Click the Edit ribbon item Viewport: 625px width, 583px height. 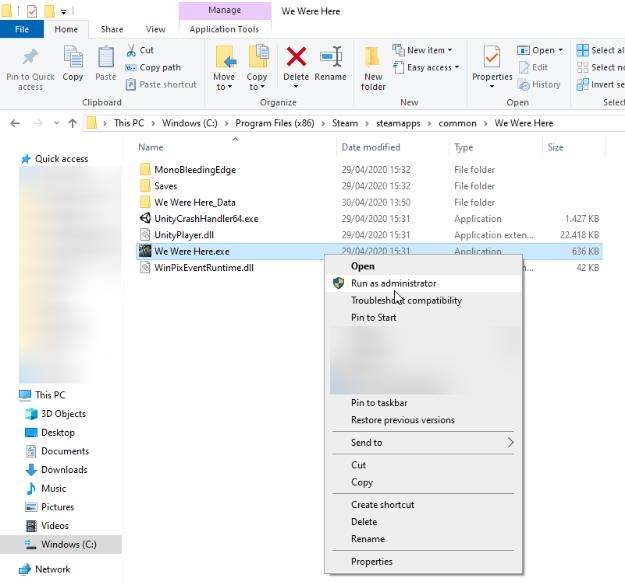tap(533, 67)
